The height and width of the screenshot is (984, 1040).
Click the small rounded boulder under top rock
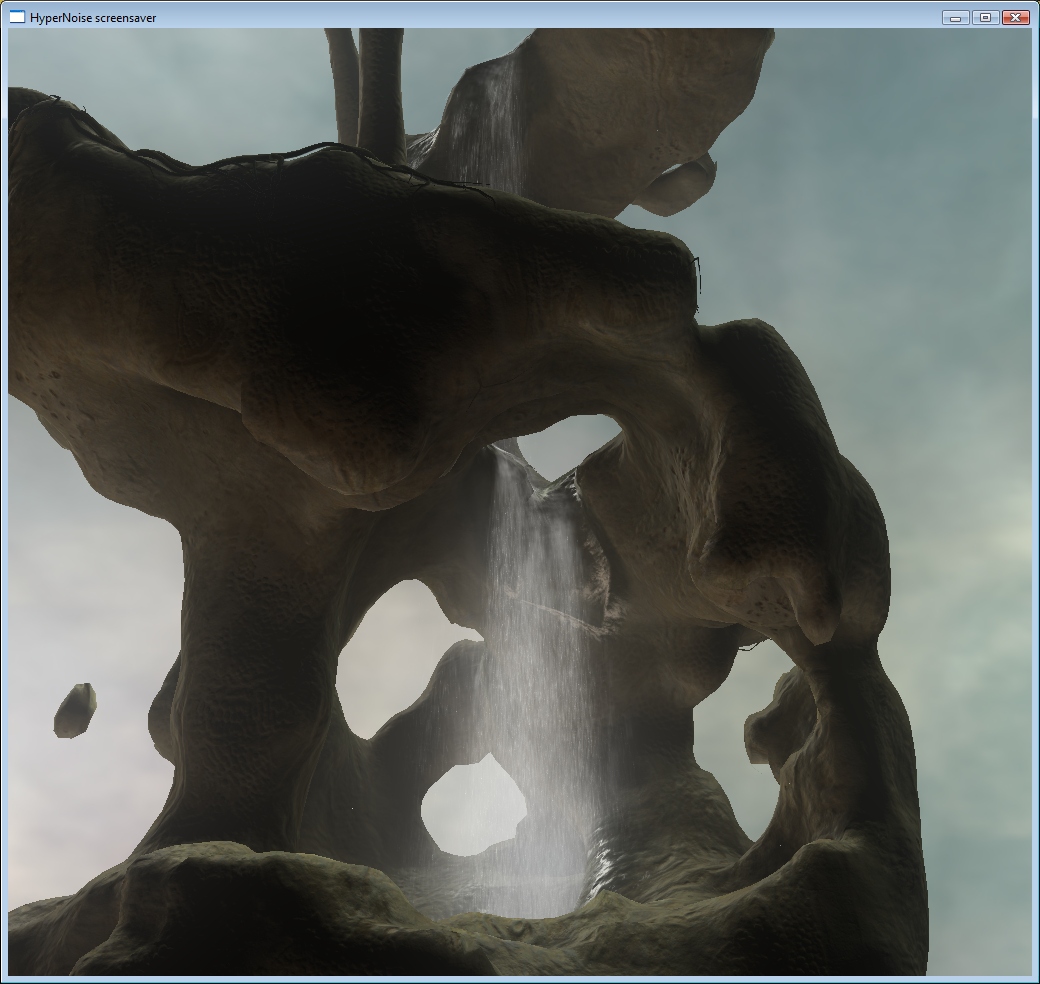pos(678,184)
